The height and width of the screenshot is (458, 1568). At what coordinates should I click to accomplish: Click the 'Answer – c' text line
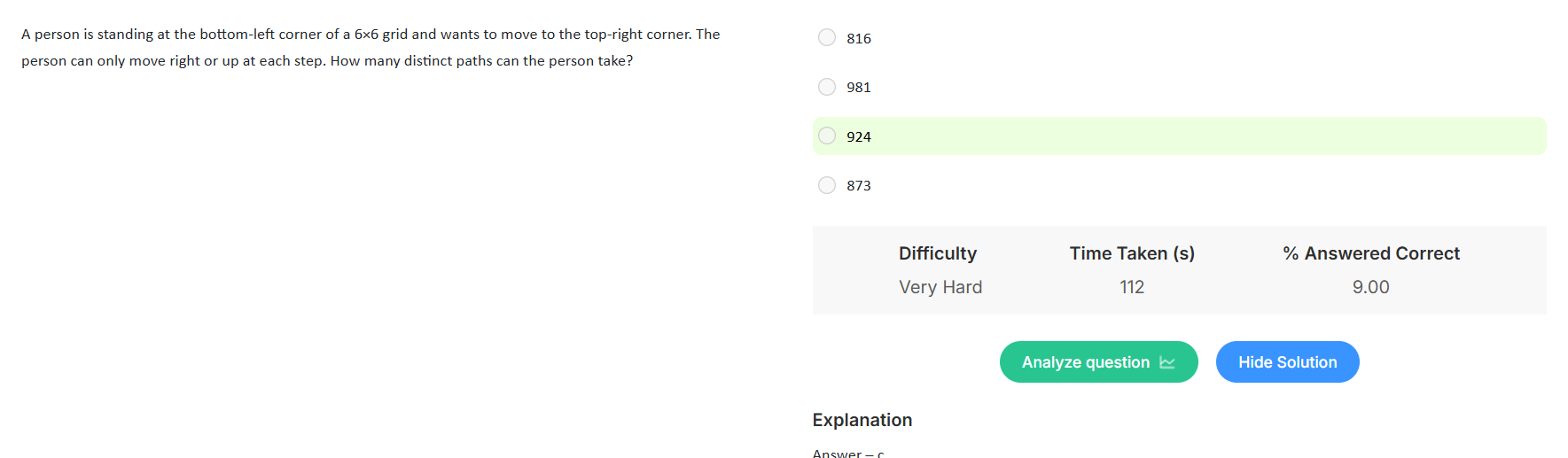[x=848, y=453]
